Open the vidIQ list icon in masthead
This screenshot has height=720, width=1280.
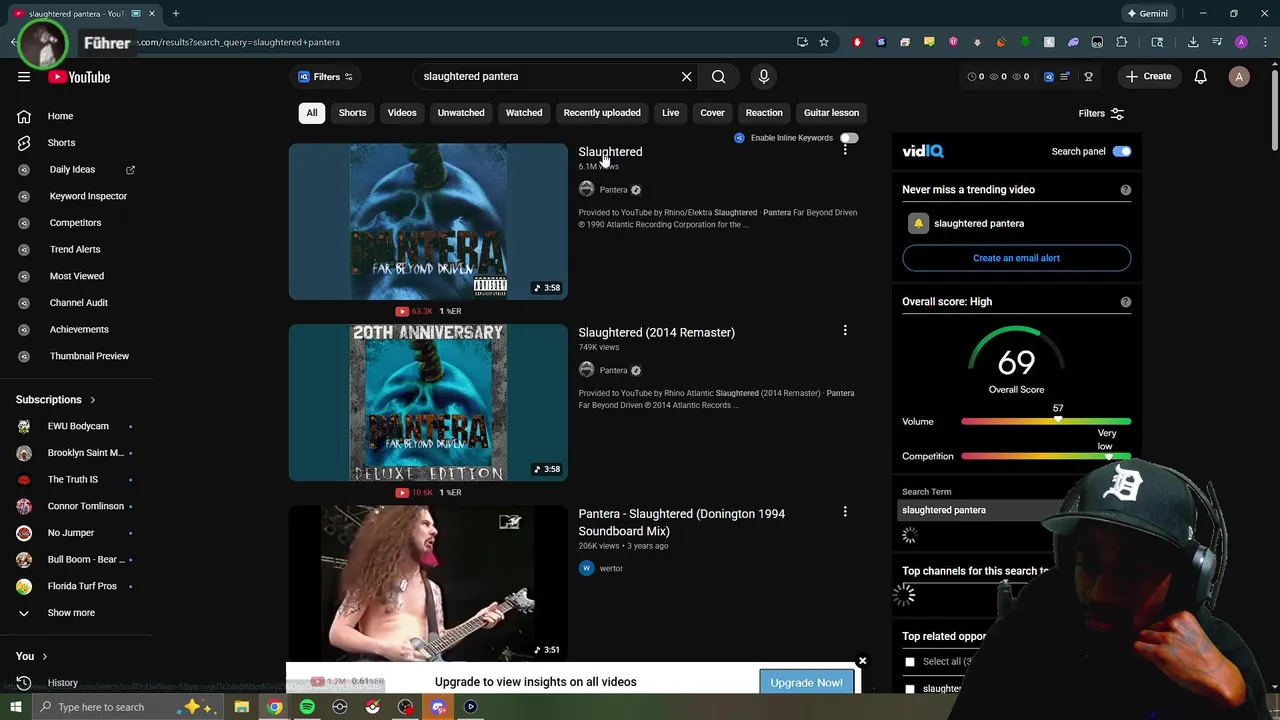tap(1065, 77)
